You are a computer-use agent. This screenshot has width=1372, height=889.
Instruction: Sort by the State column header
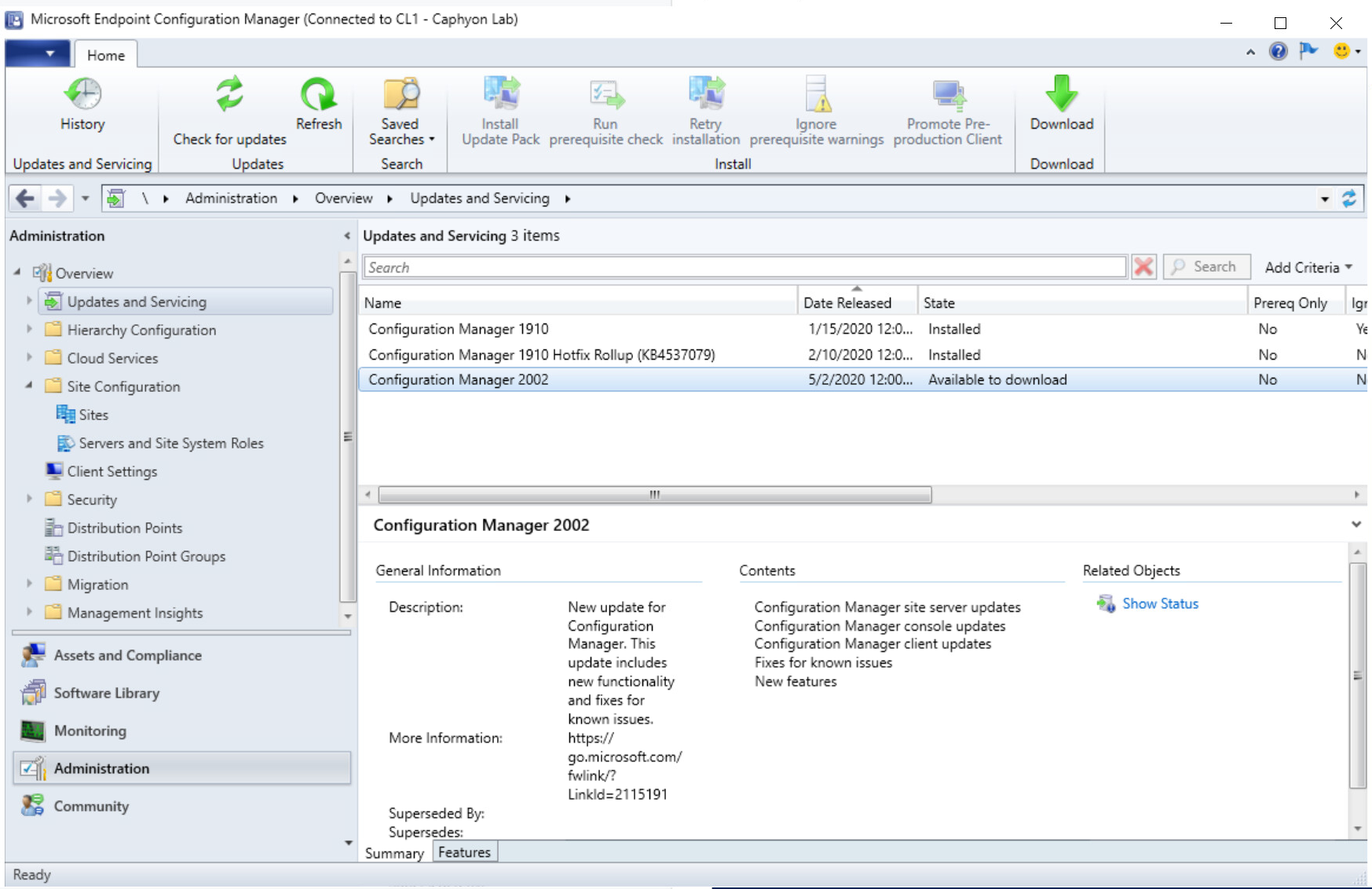point(1083,302)
